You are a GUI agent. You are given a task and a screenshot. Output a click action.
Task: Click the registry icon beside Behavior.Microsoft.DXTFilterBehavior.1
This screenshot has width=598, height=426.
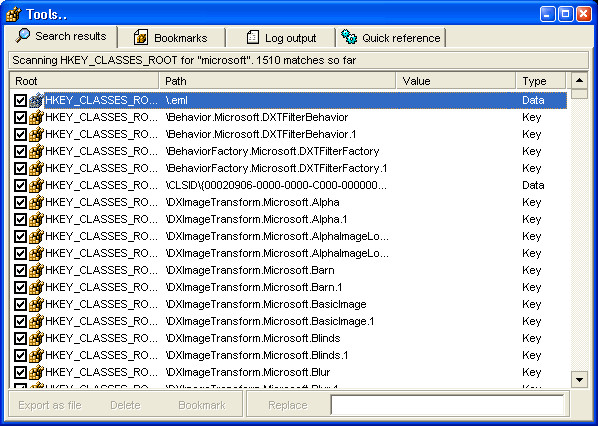click(x=36, y=134)
